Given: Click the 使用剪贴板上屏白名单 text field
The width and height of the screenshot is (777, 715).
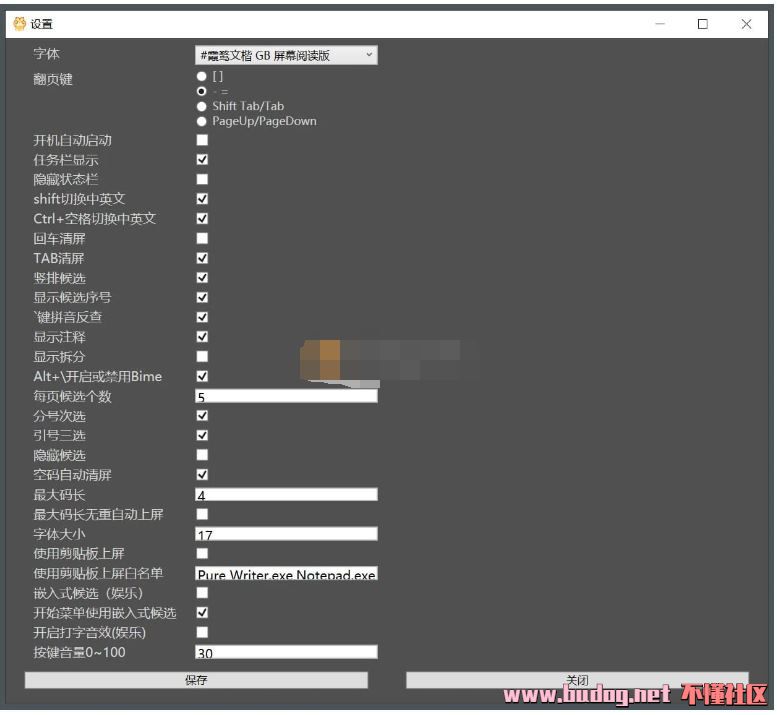Looking at the screenshot, I should [x=286, y=573].
